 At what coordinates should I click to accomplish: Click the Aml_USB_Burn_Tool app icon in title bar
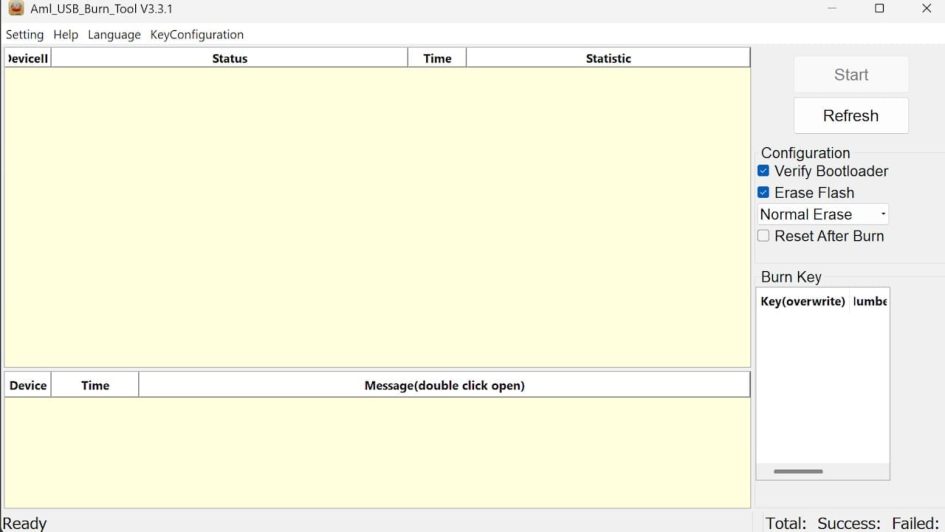[x=16, y=8]
